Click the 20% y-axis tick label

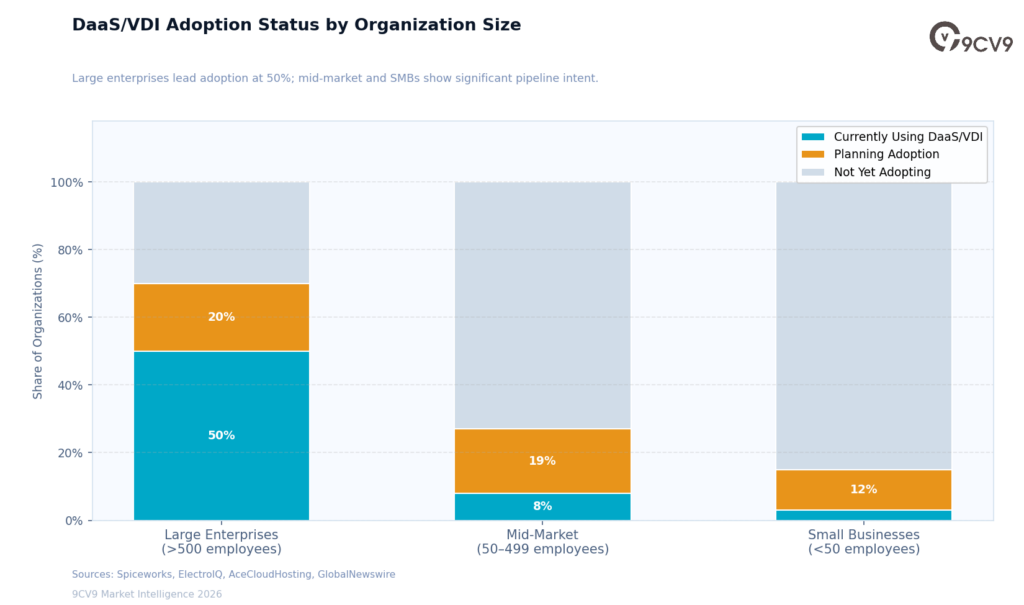[70, 453]
